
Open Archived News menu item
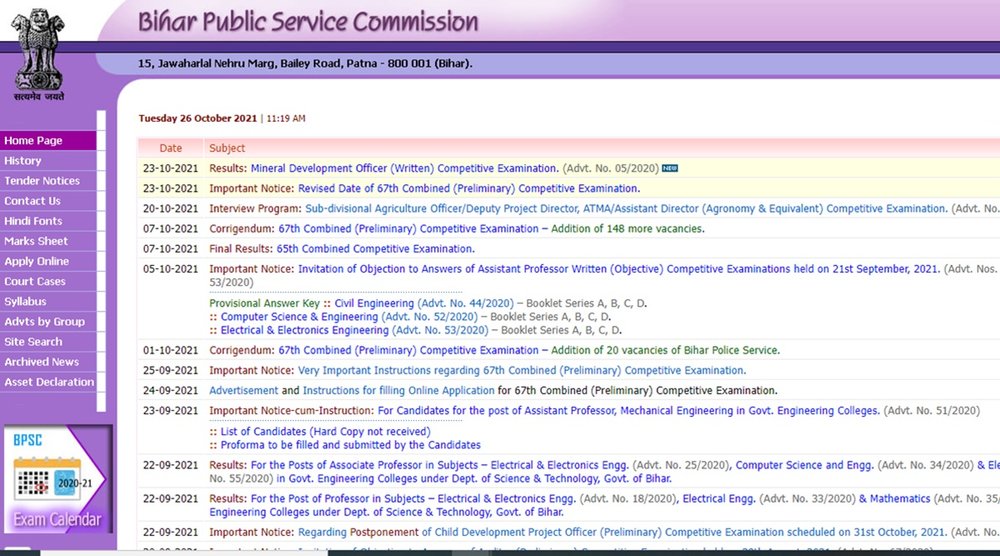click(48, 362)
